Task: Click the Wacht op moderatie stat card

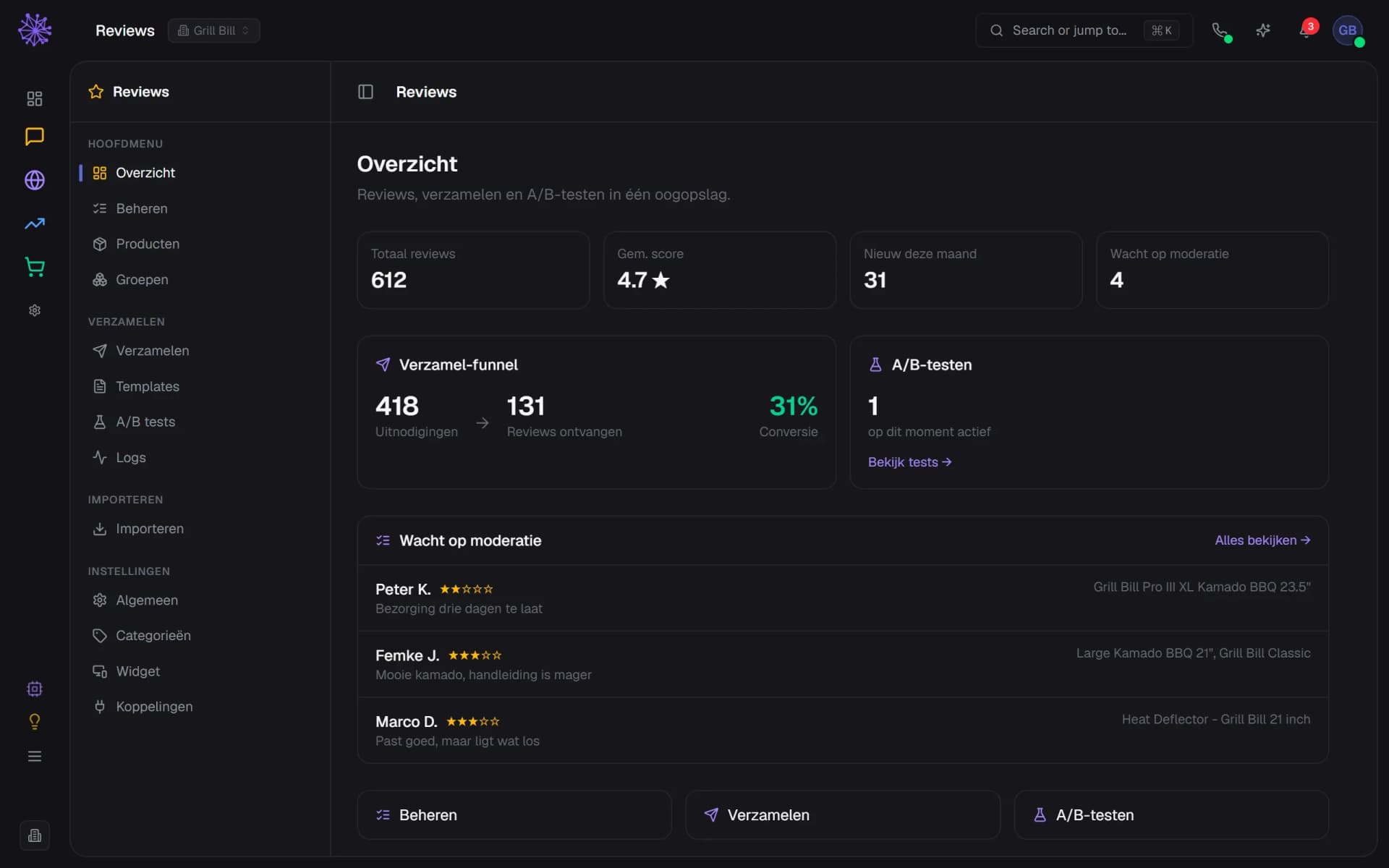Action: pyautogui.click(x=1212, y=271)
